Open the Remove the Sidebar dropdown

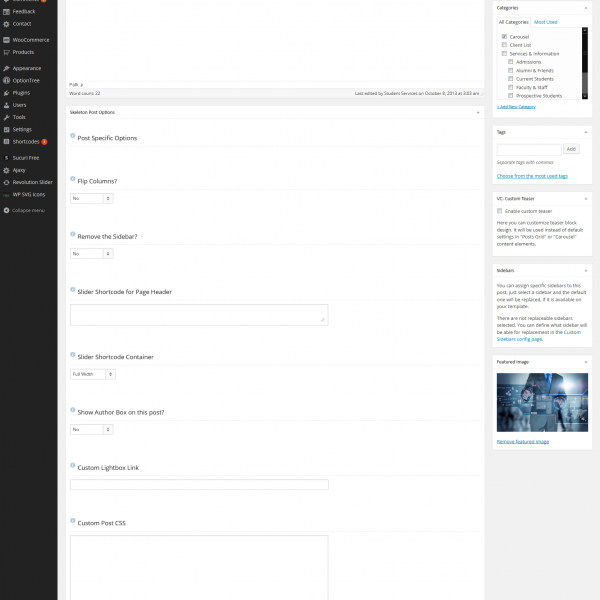click(91, 254)
